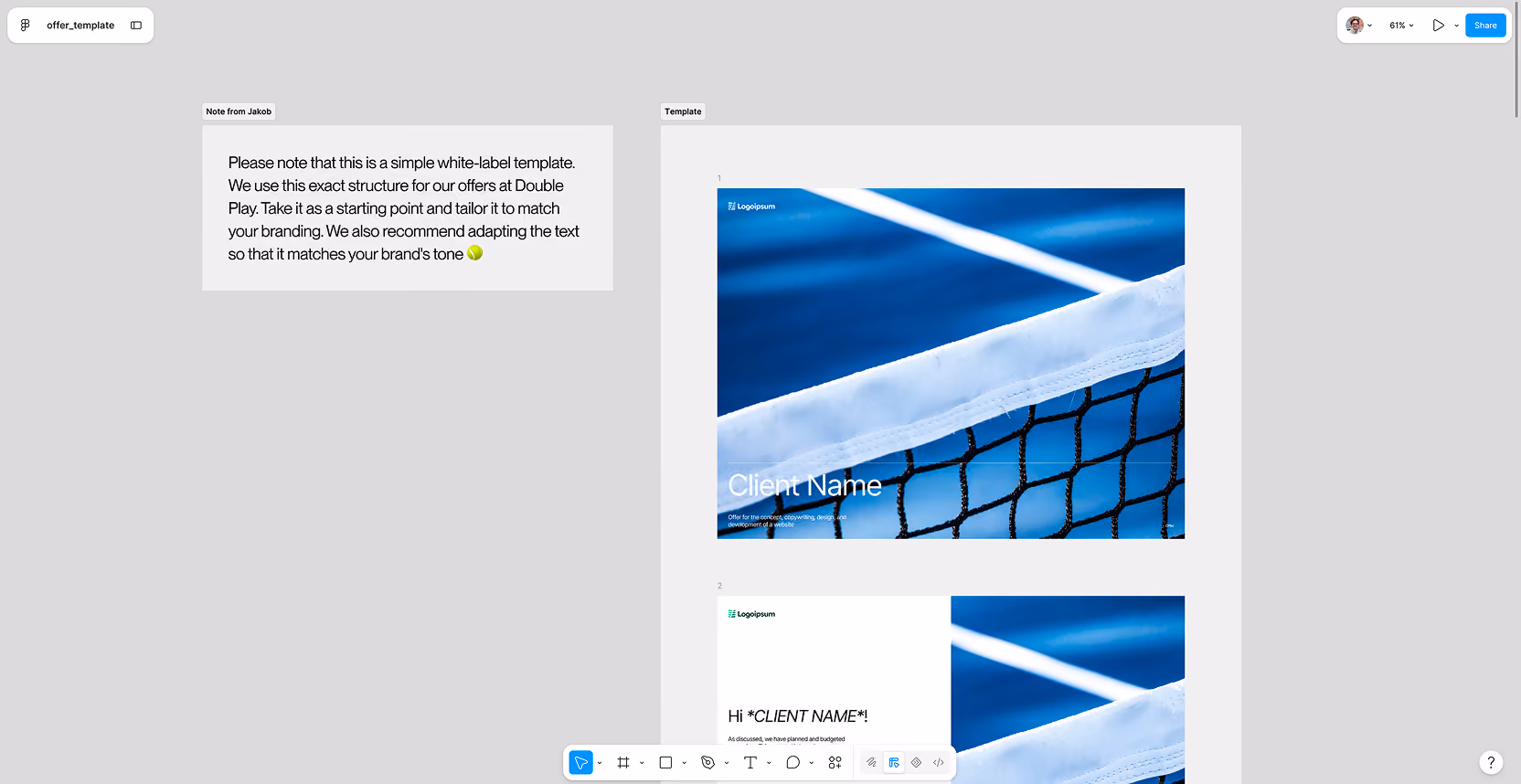The height and width of the screenshot is (784, 1521).
Task: Open the help question mark button
Action: click(1491, 762)
